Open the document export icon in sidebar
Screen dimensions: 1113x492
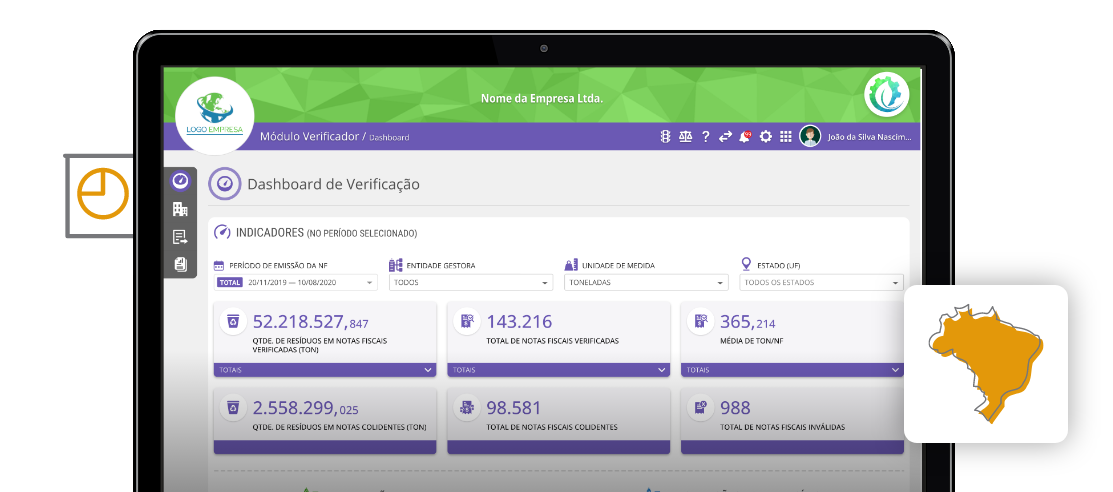coord(180,237)
